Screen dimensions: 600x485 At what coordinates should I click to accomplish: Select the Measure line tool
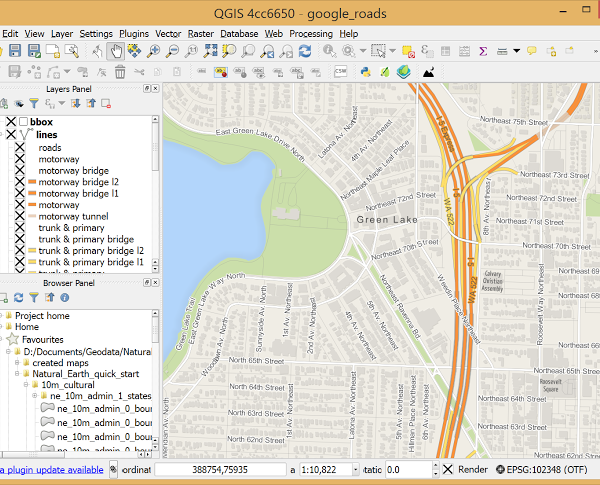502,51
